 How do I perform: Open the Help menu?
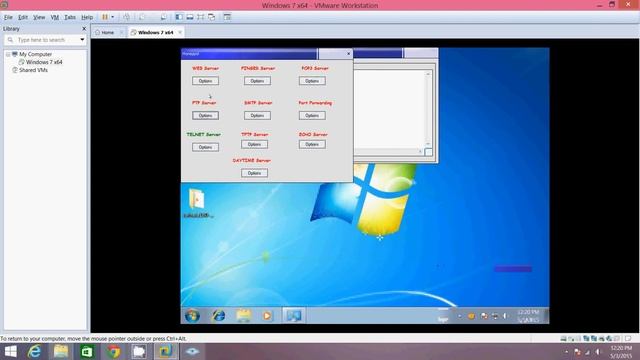click(87, 17)
